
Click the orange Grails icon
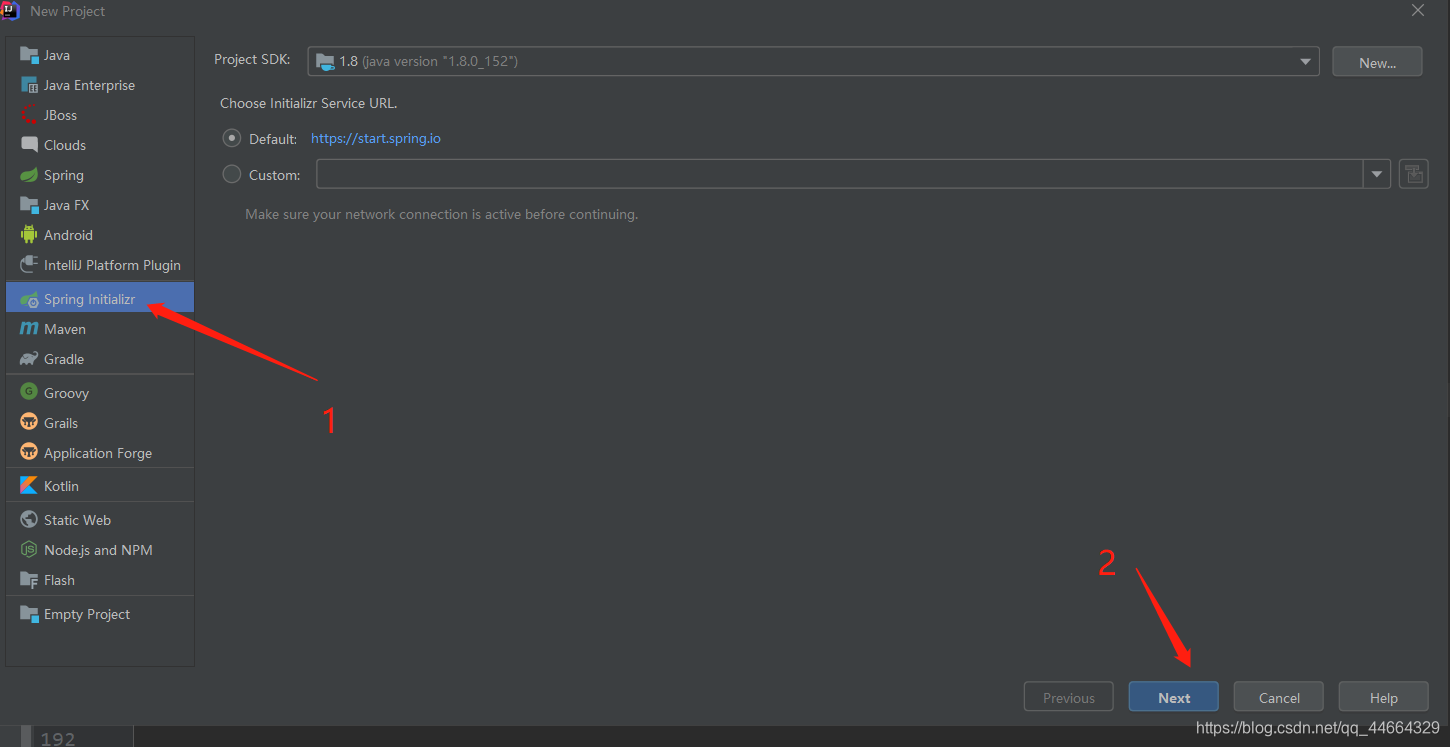[29, 422]
